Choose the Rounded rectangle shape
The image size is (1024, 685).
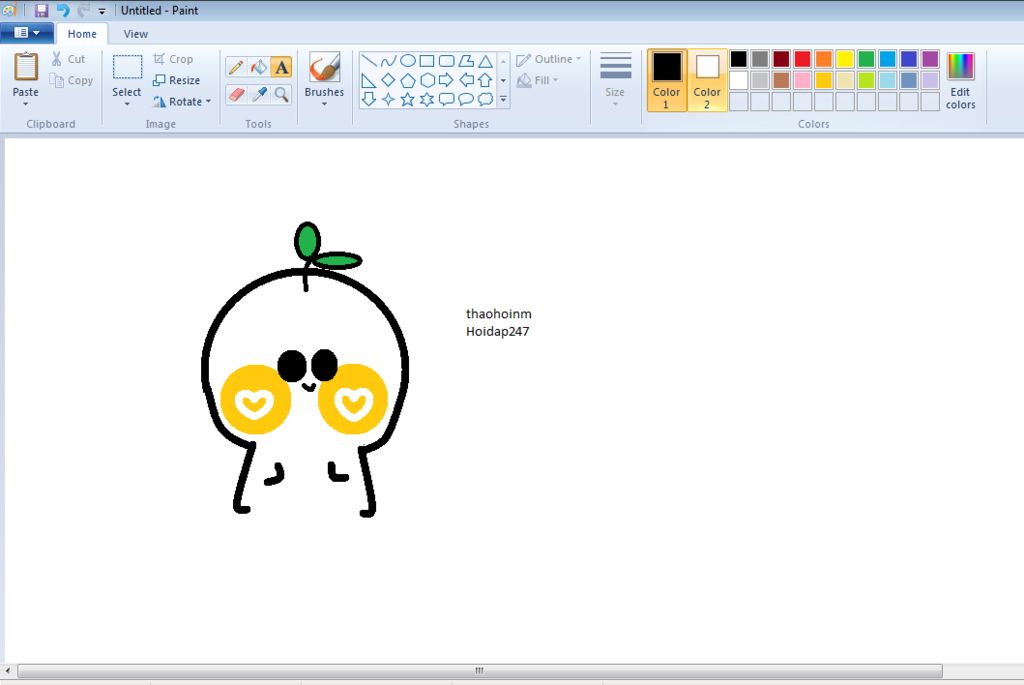click(446, 61)
